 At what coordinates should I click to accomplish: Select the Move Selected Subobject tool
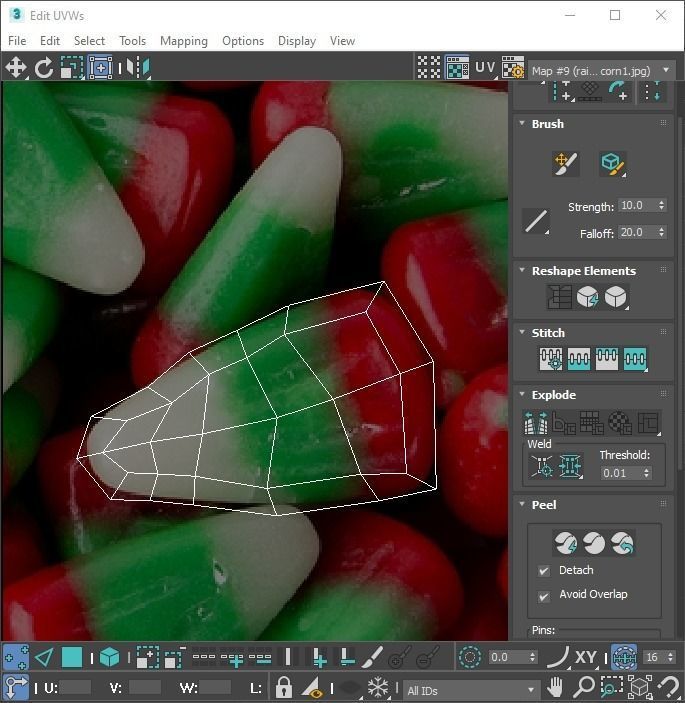pos(16,68)
